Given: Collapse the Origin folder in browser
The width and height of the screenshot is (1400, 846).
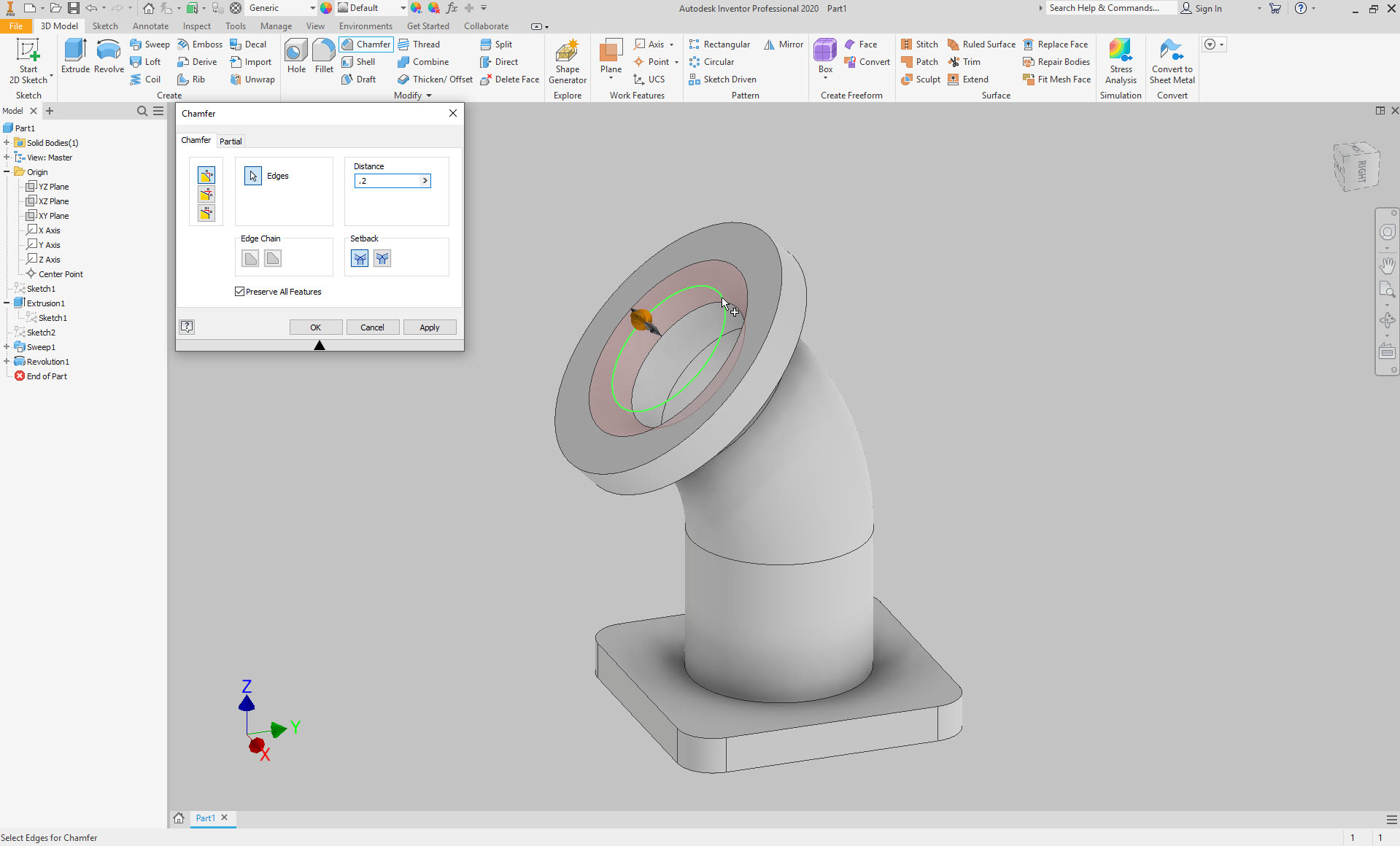Looking at the screenshot, I should click(7, 172).
